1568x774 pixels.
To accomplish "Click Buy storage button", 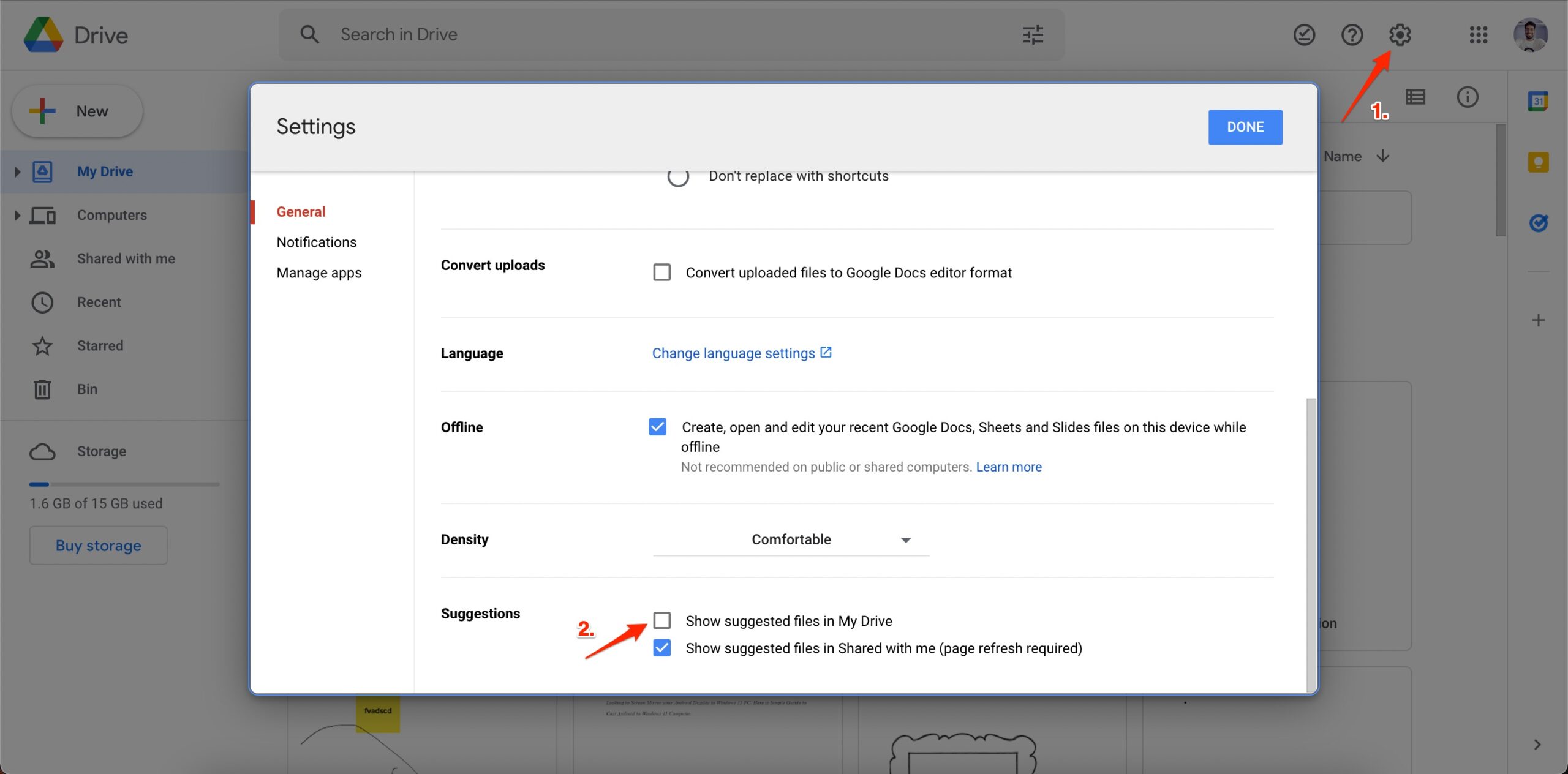I will [98, 545].
